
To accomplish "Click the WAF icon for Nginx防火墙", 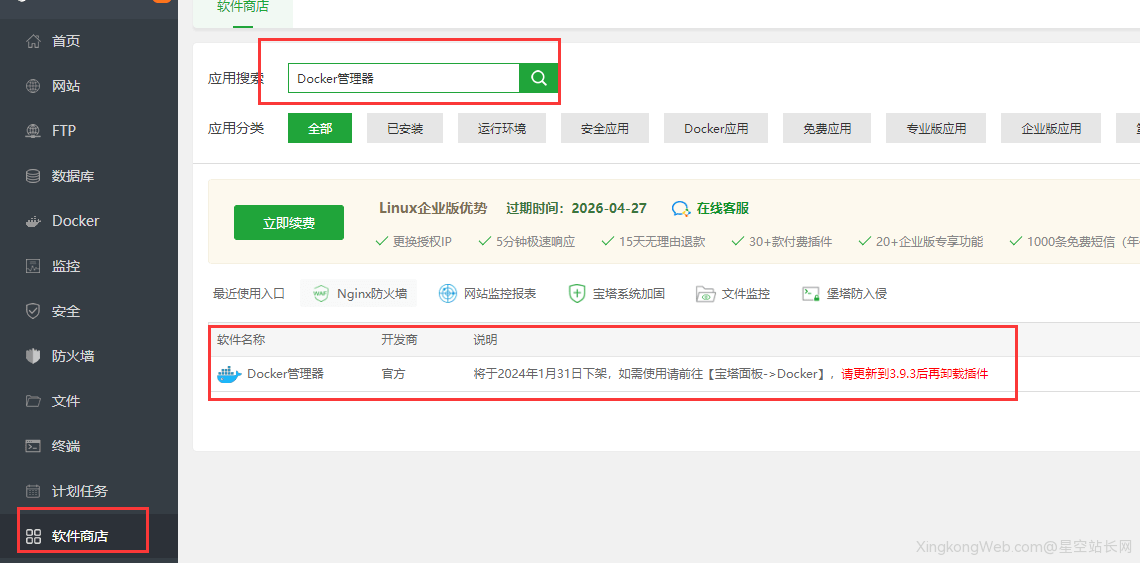I will click(321, 294).
